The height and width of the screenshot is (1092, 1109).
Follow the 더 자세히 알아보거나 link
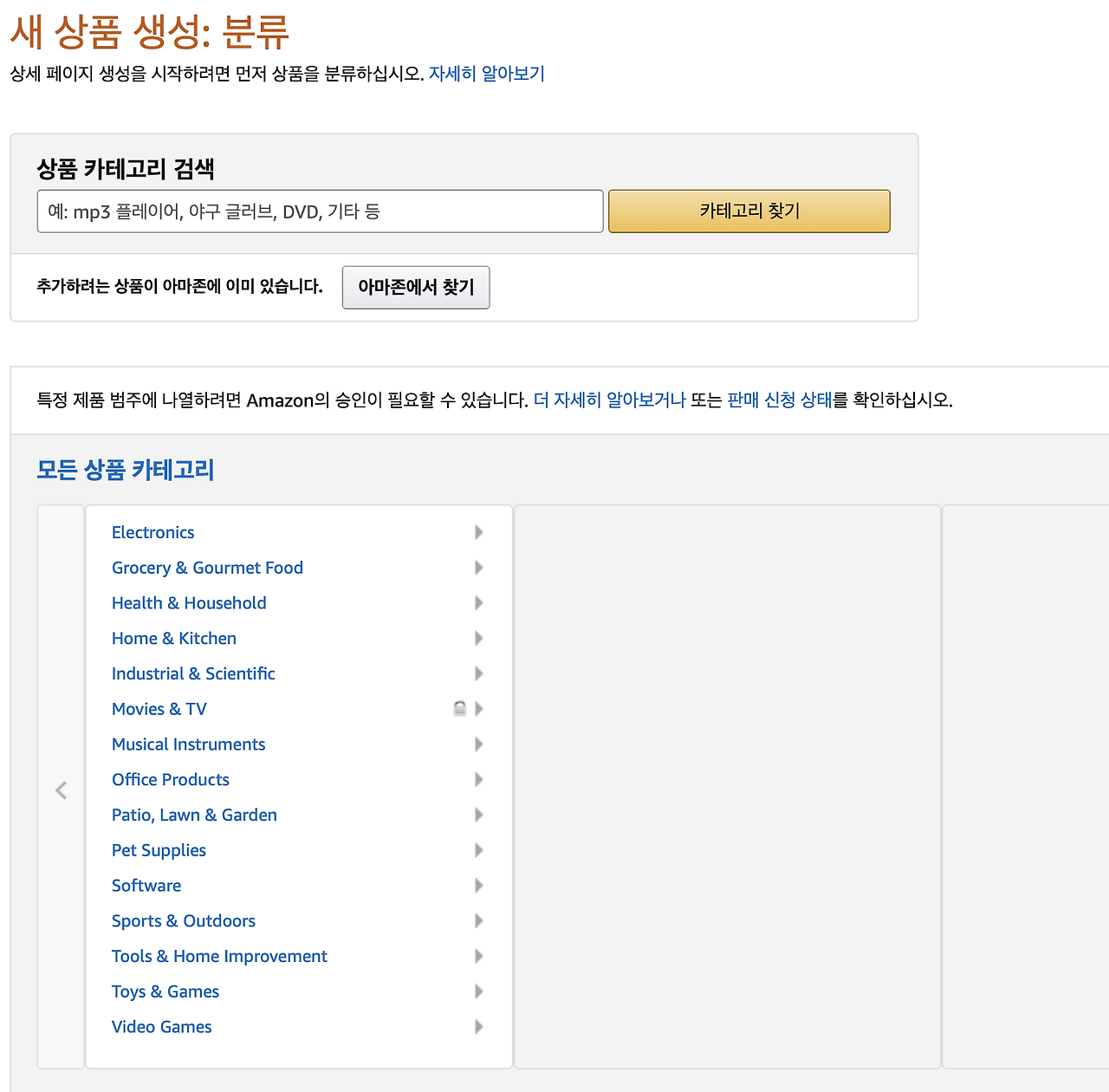coord(610,400)
